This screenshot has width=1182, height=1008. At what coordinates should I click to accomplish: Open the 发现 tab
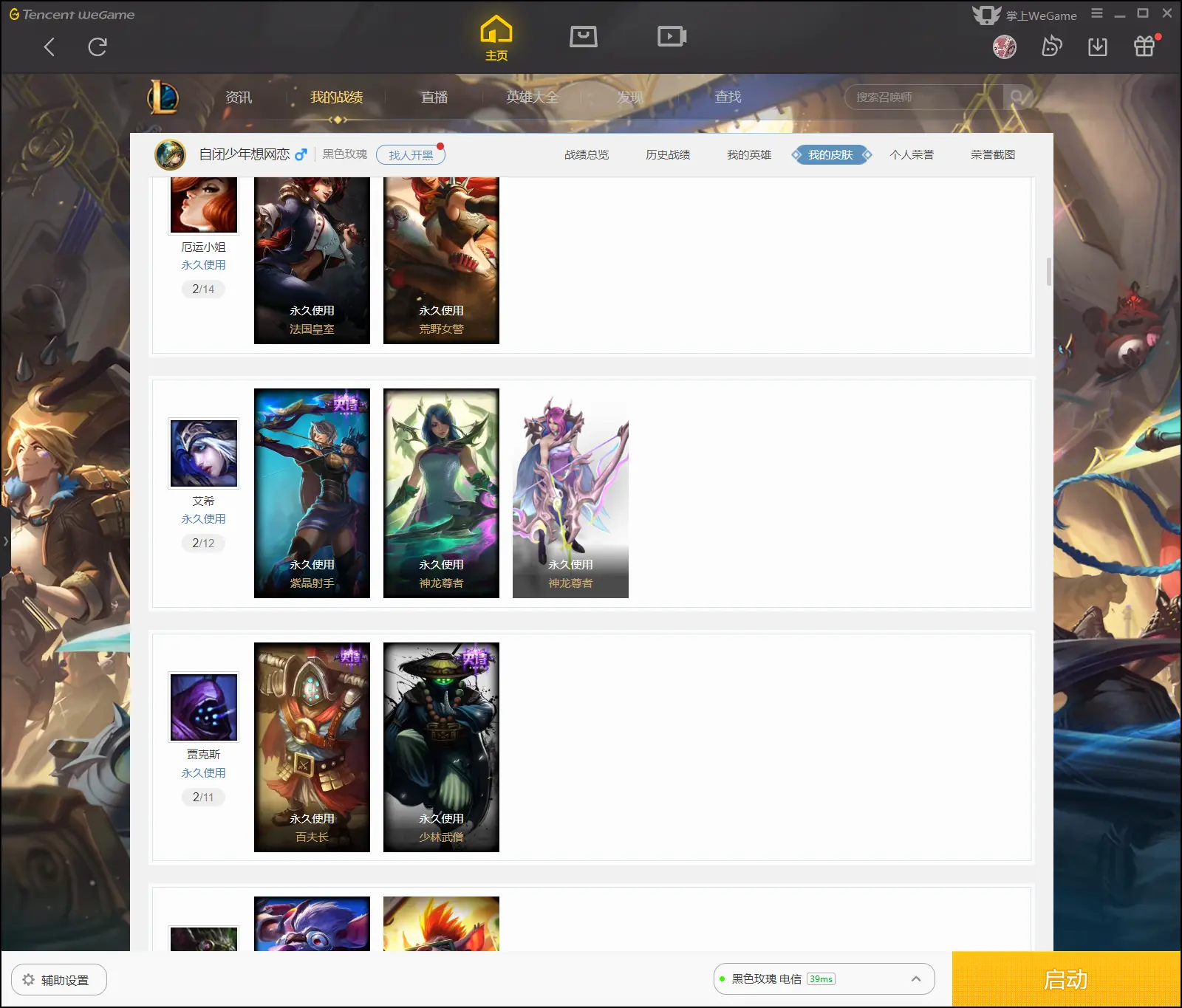click(x=630, y=97)
